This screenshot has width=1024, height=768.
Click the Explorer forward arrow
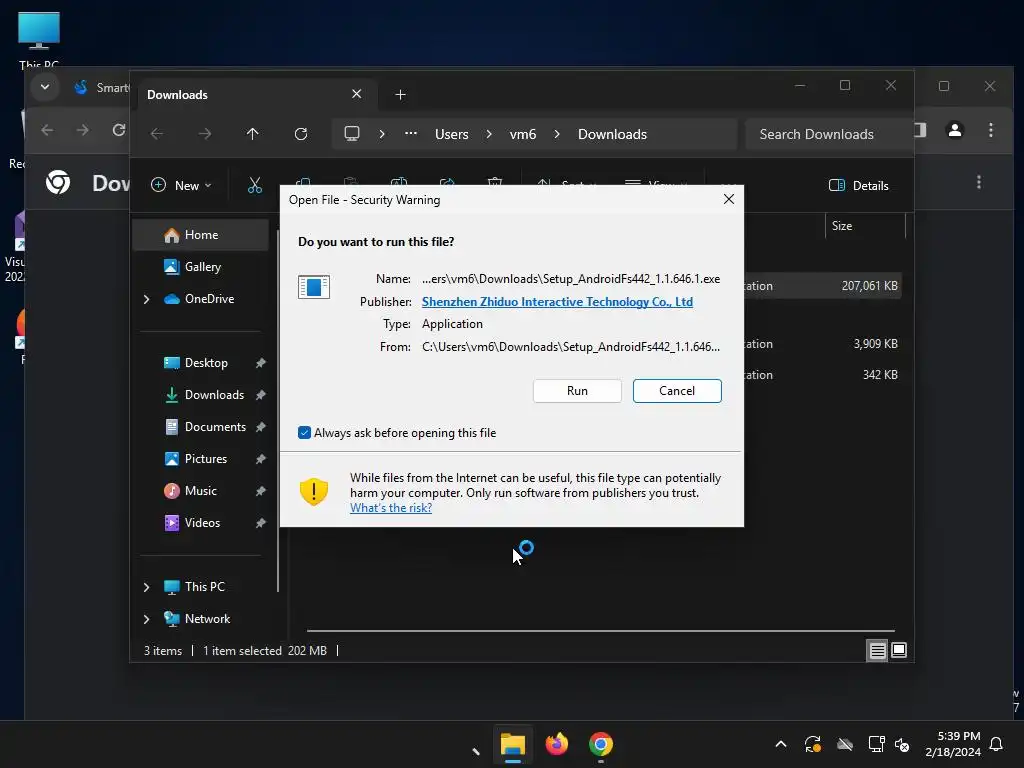coord(205,134)
